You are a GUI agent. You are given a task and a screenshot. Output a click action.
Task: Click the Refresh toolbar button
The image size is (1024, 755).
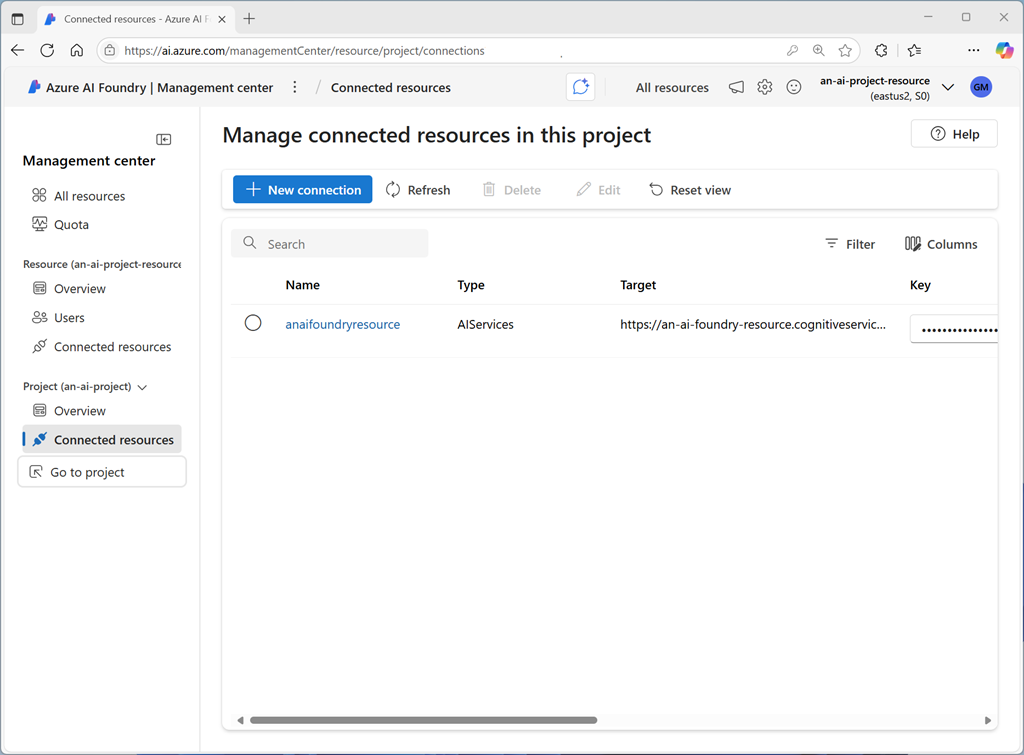pos(418,190)
